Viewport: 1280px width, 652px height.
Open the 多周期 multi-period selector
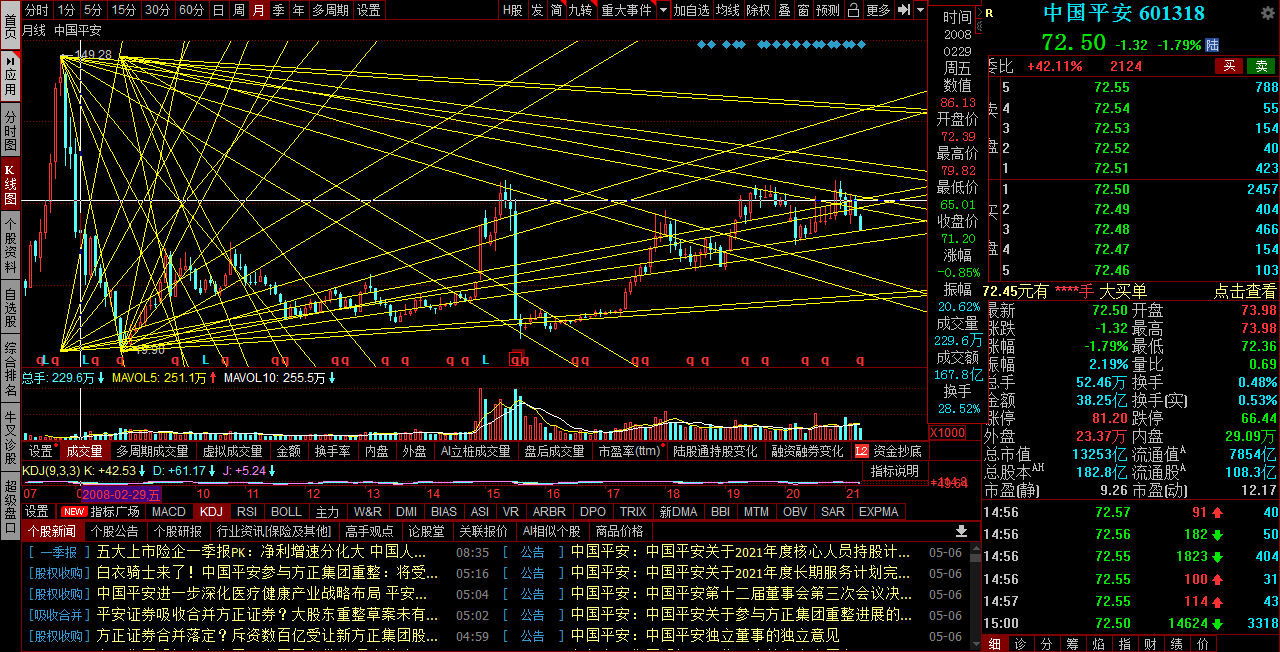(330, 10)
